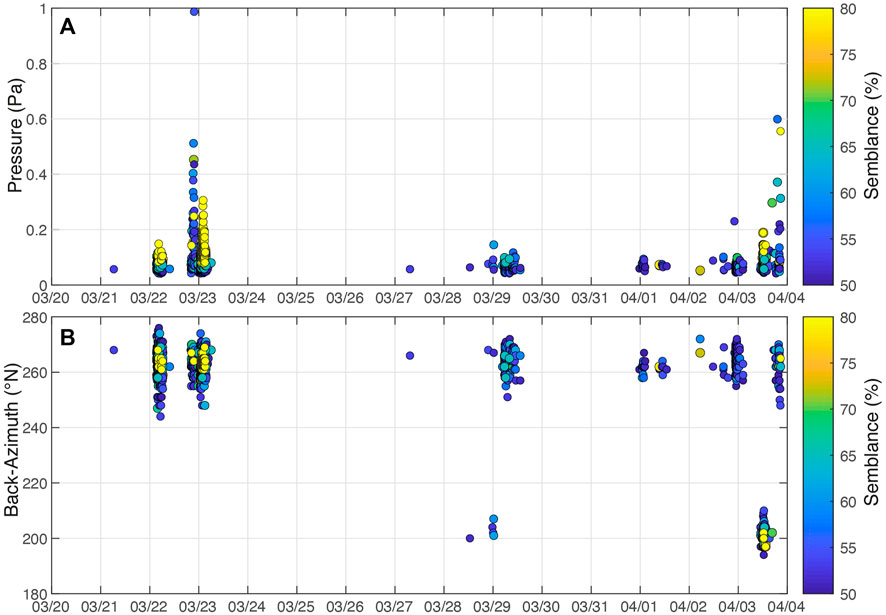The image size is (886, 615).
Task: Select the "Pressure (Pa)" y-axis label
Action: coord(16,136)
